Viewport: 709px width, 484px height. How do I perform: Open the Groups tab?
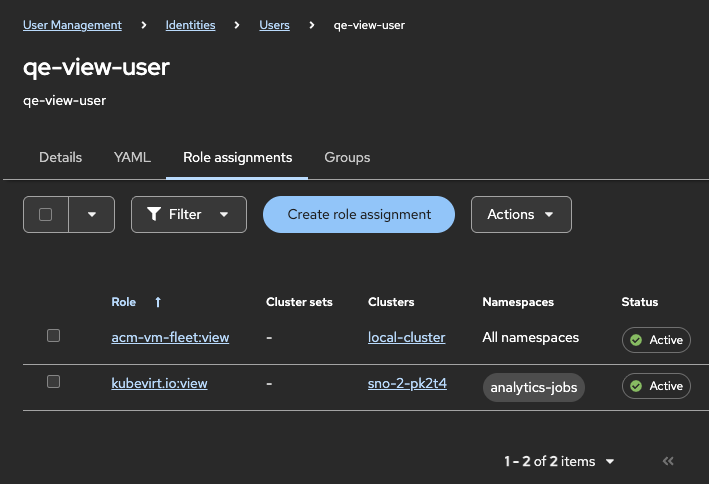(347, 157)
